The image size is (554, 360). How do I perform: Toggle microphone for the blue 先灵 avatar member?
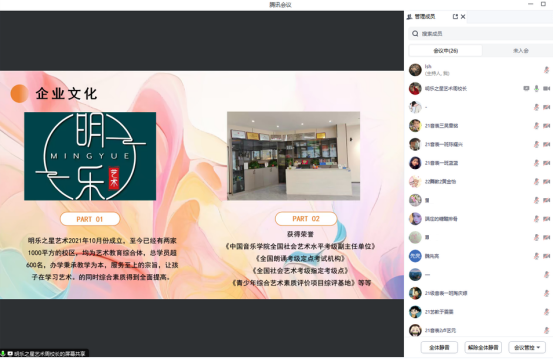536,256
